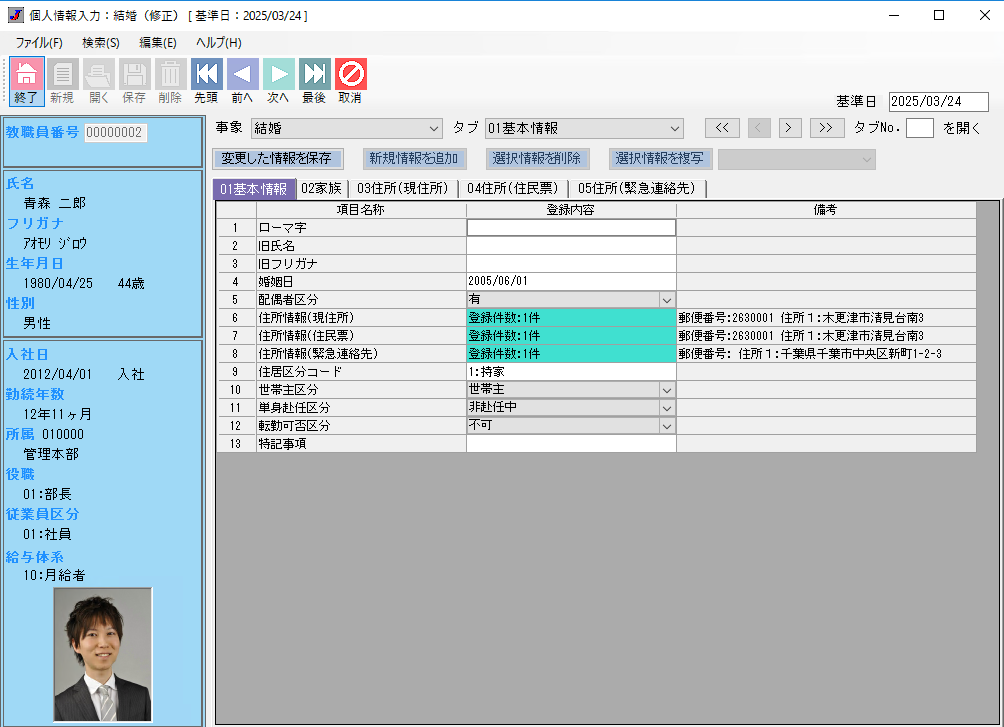The image size is (1004, 727).
Task: Click the >> last tab navigation button
Action: [826, 128]
